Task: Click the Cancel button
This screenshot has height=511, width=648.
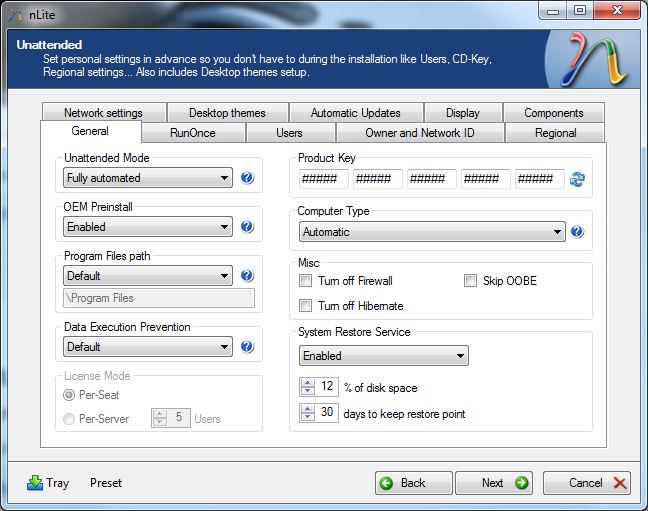Action: [587, 483]
